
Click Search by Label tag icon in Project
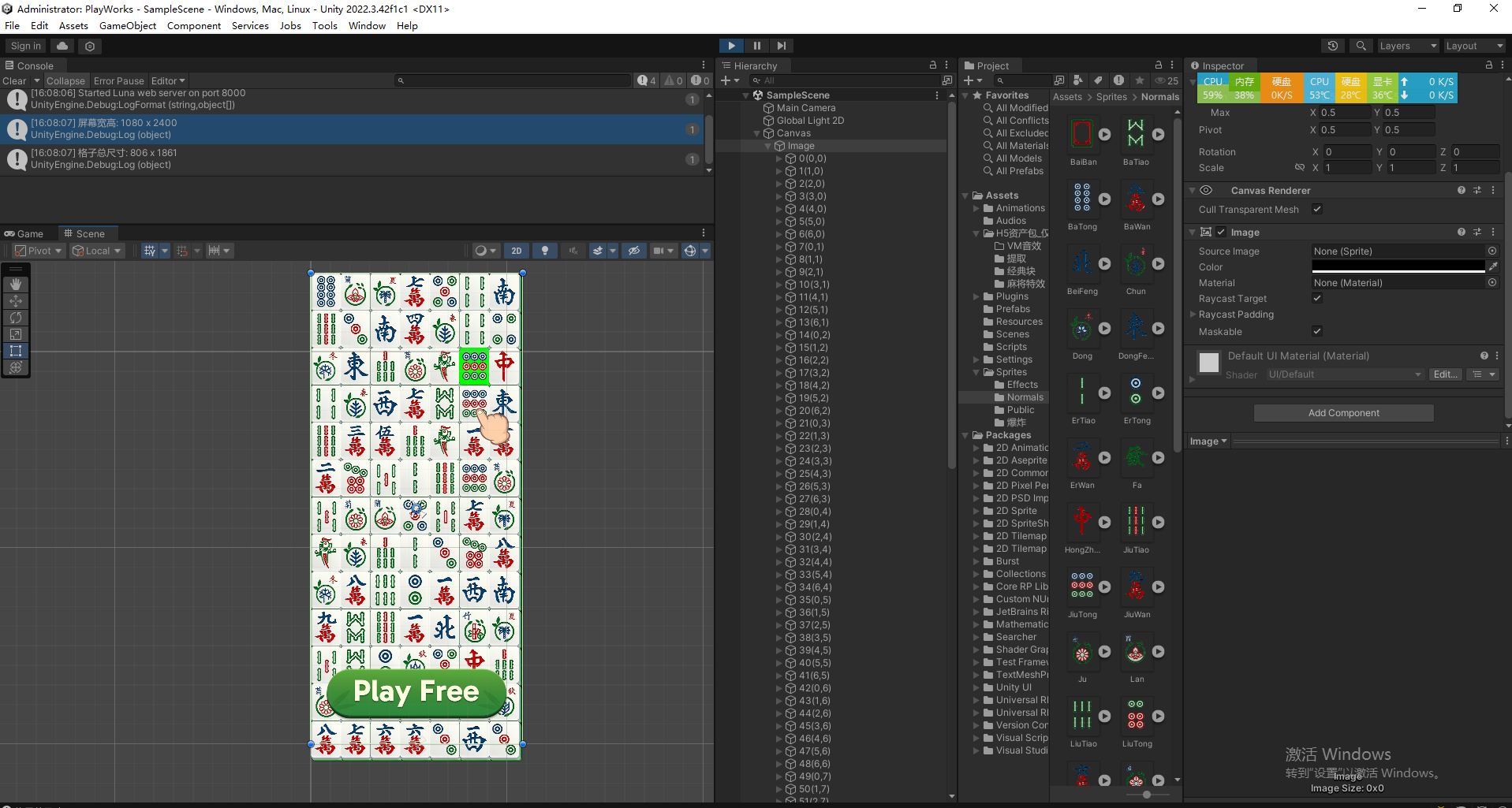point(1098,80)
